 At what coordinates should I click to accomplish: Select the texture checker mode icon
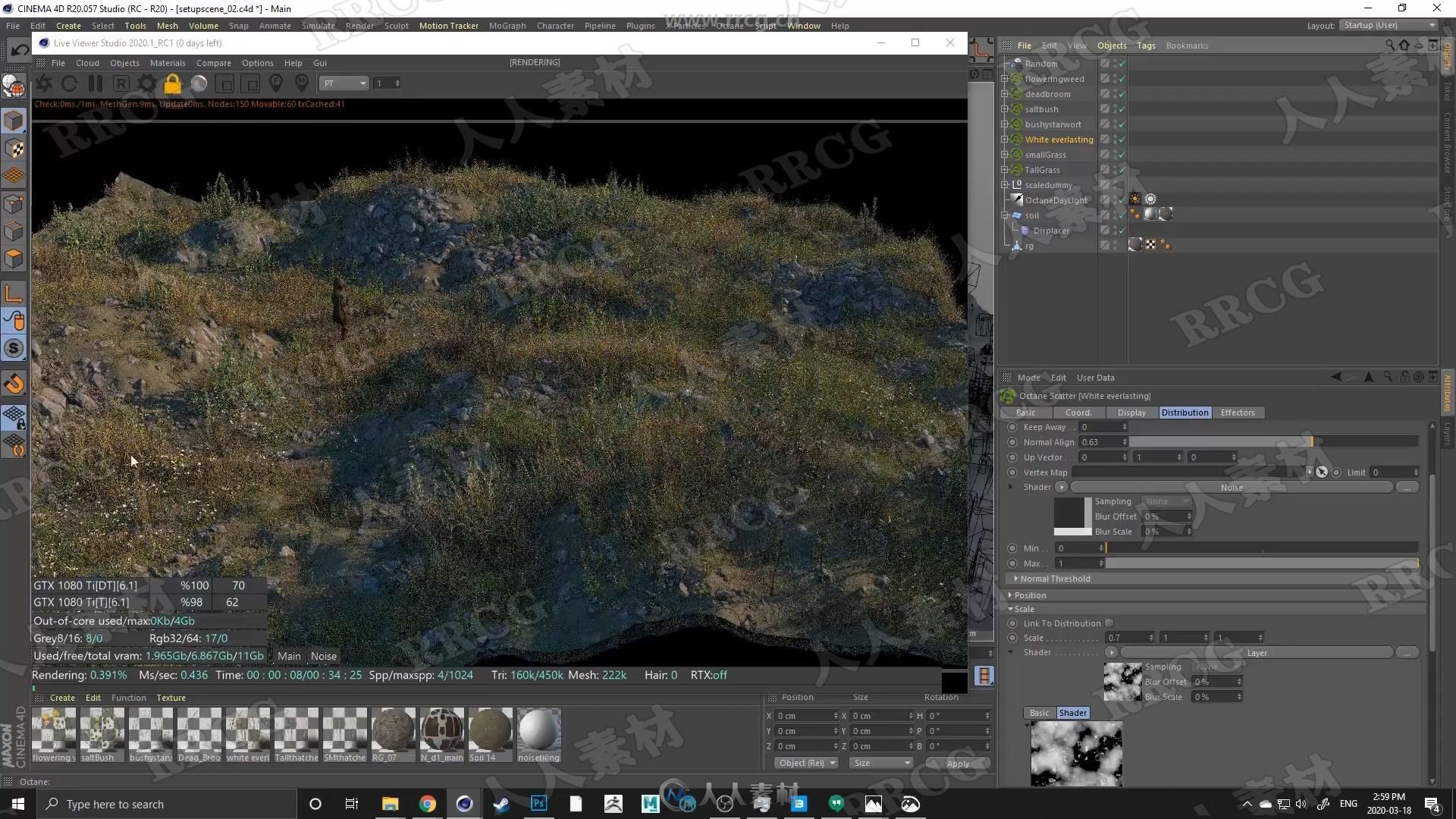pos(14,149)
